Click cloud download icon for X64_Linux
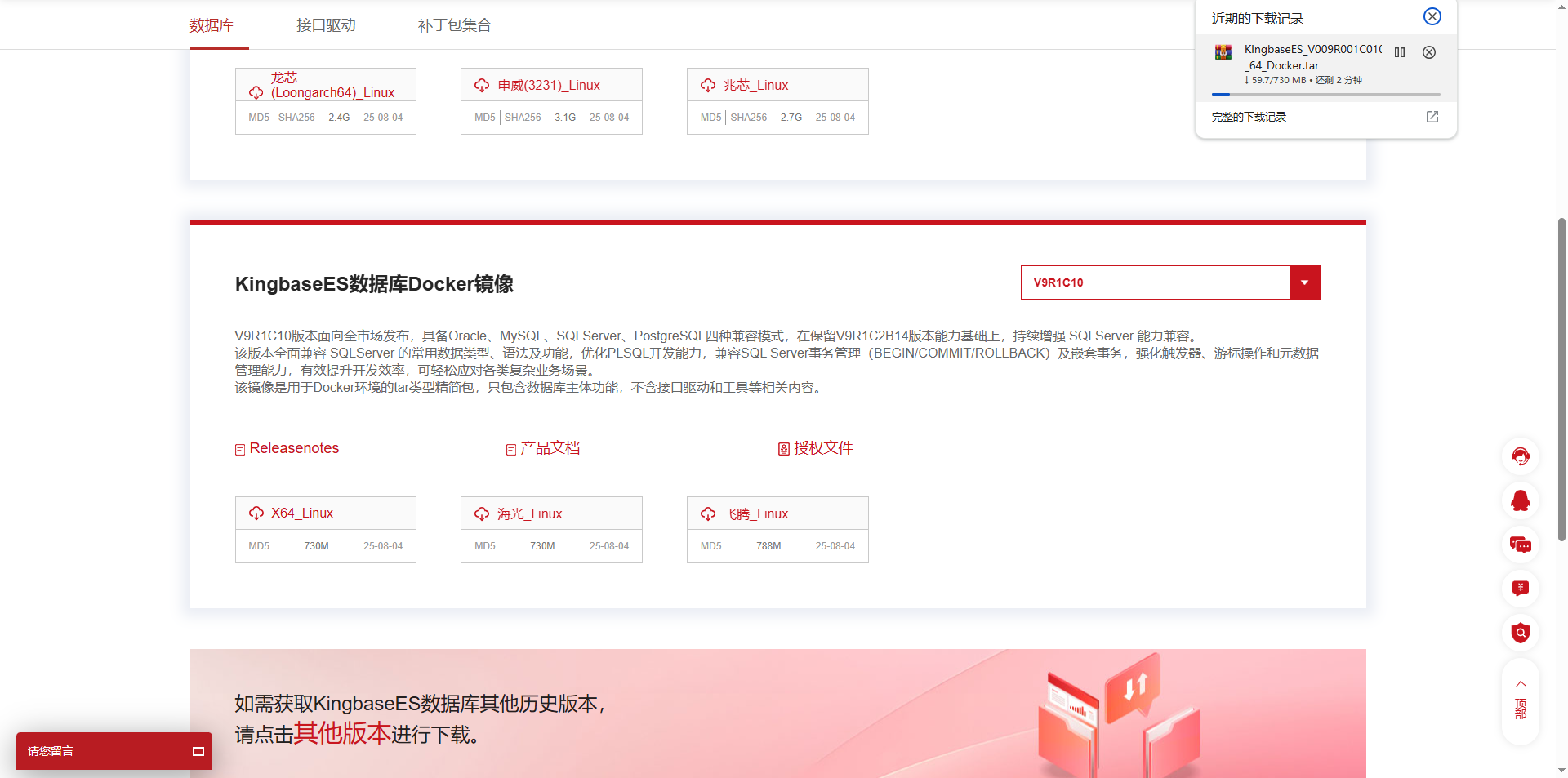Image resolution: width=1568 pixels, height=778 pixels. [256, 513]
